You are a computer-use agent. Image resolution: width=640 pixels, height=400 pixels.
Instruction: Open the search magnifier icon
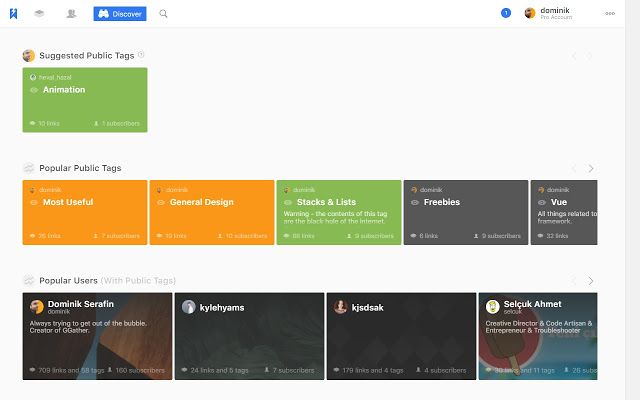click(163, 13)
